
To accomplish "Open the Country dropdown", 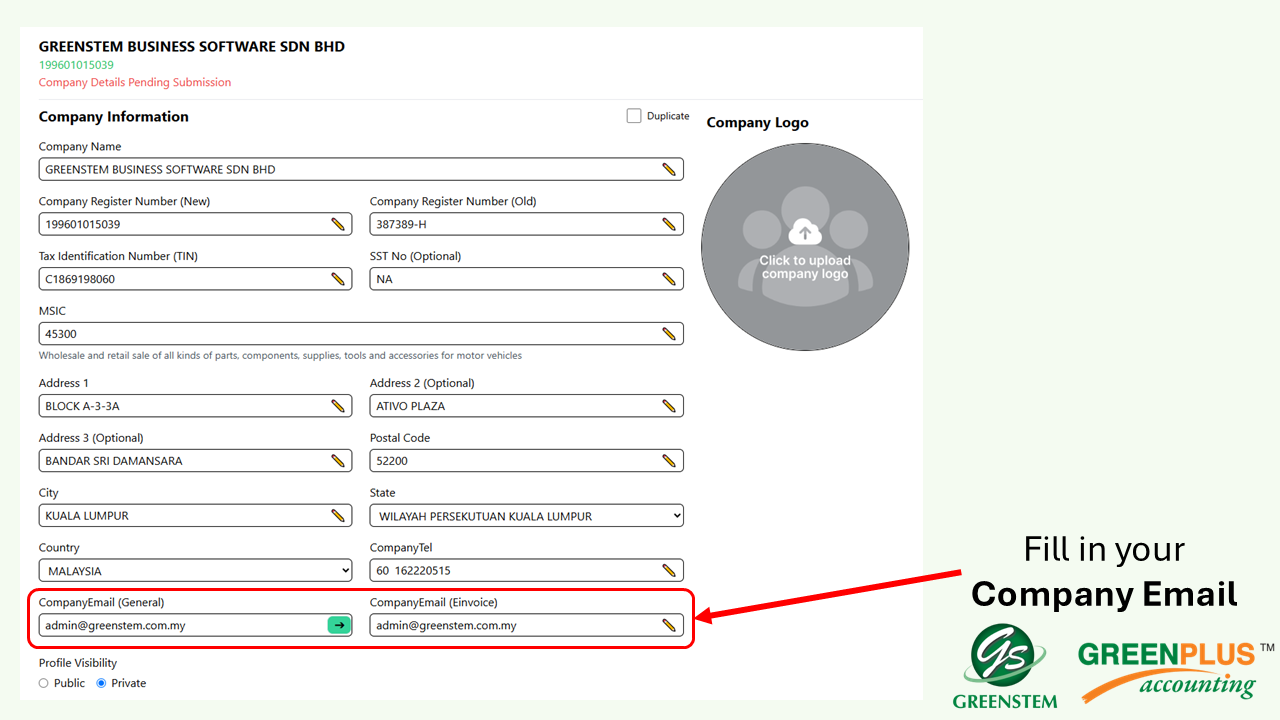I will 196,571.
